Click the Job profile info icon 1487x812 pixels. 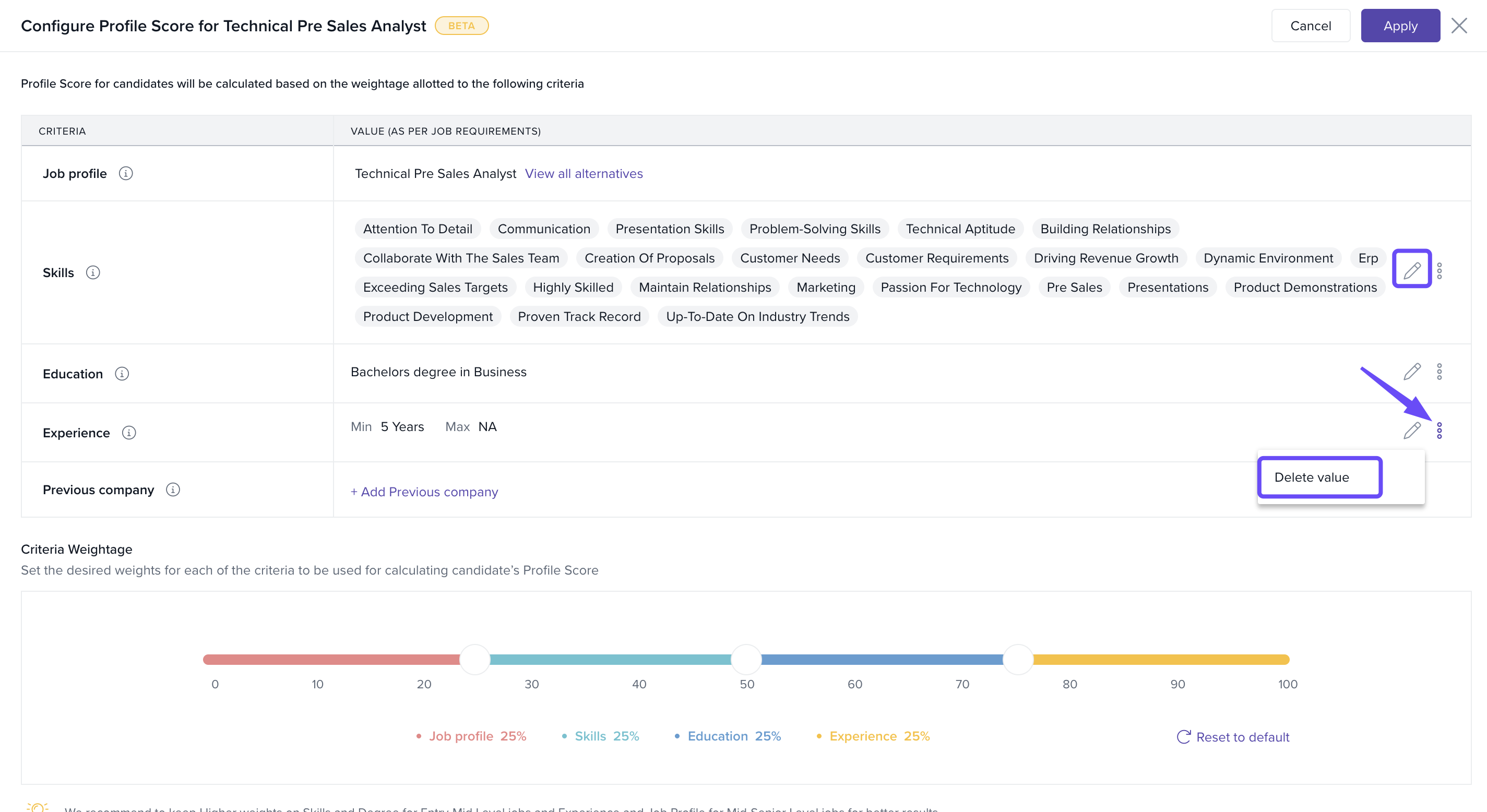click(x=125, y=173)
